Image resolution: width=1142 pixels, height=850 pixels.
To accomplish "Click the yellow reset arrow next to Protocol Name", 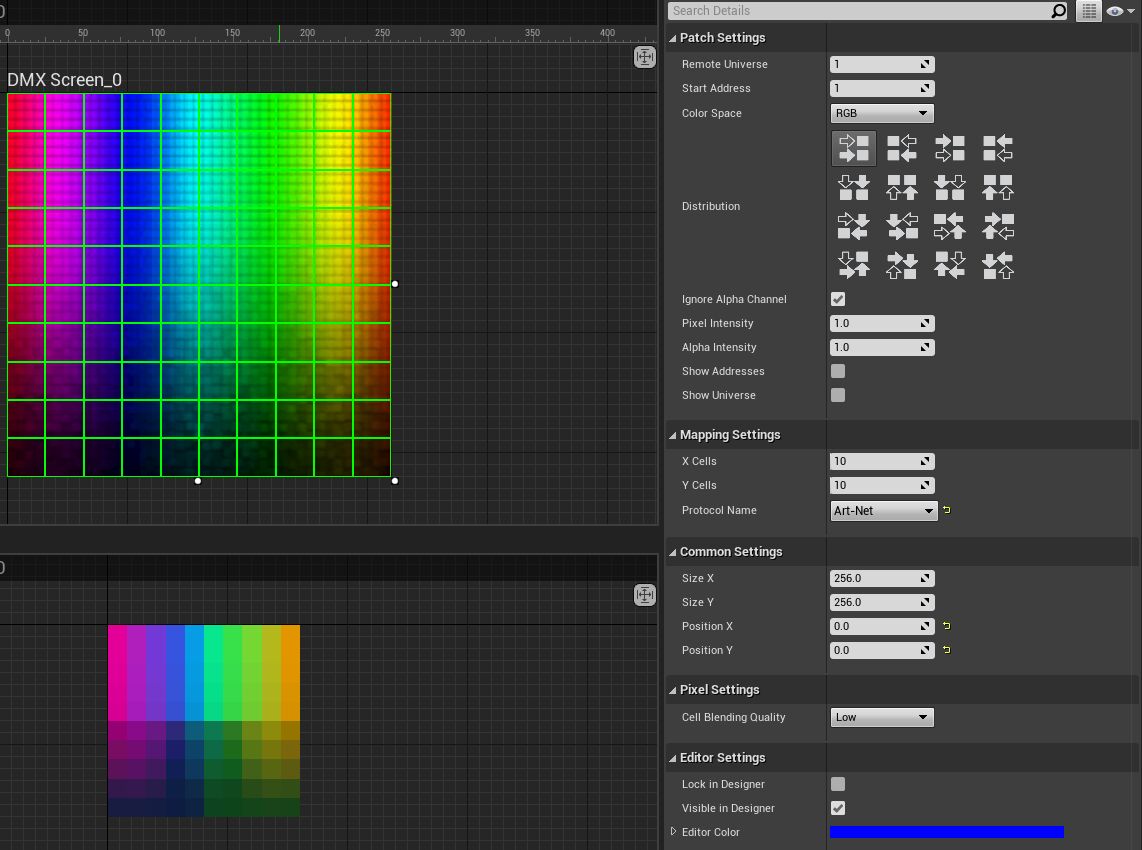I will tap(946, 510).
